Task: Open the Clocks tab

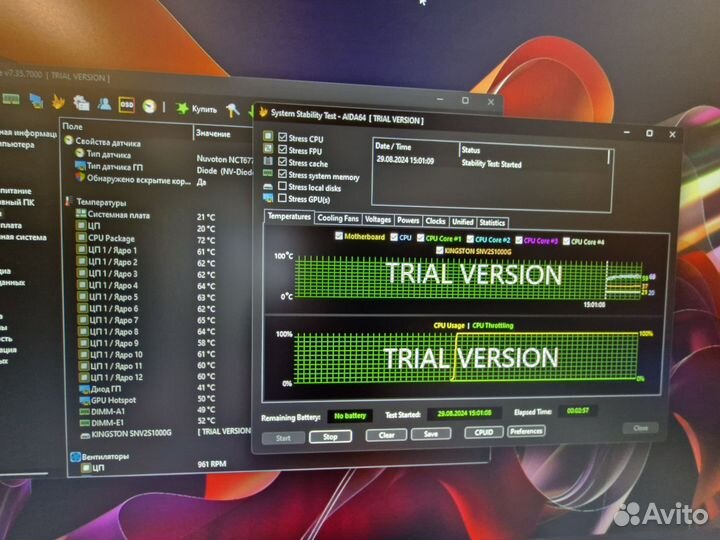Action: point(435,221)
